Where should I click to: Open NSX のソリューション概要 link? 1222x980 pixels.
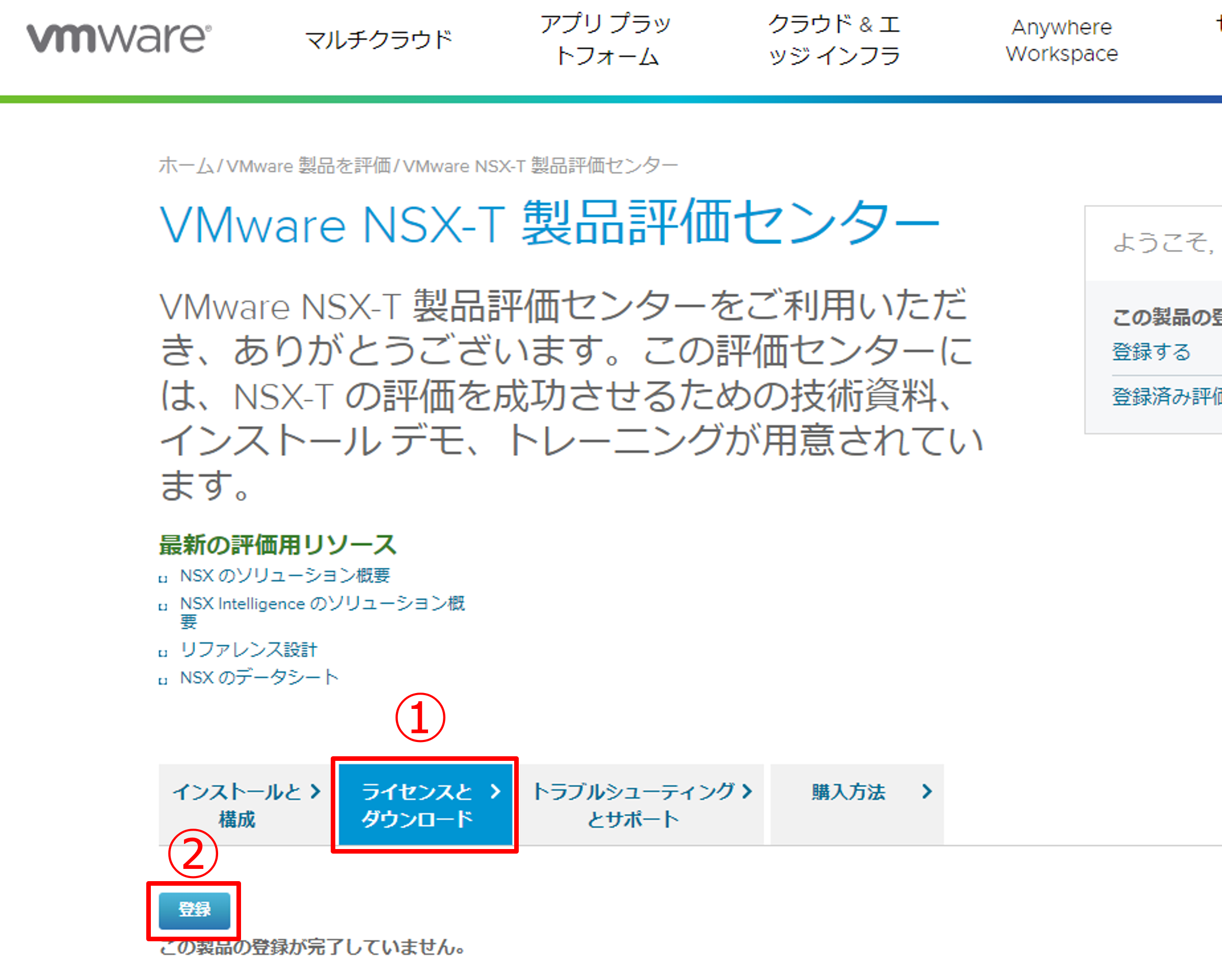pyautogui.click(x=284, y=575)
